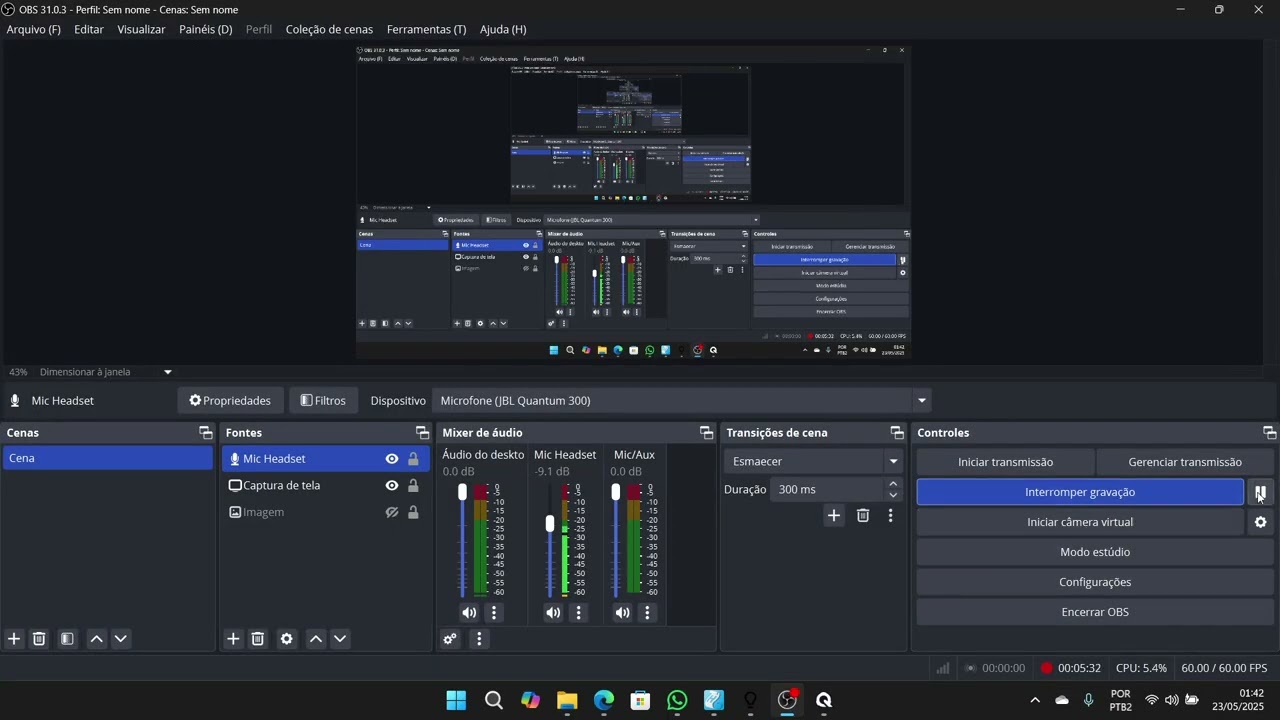Open the Painéis menu
Viewport: 1280px width, 720px height.
(205, 29)
